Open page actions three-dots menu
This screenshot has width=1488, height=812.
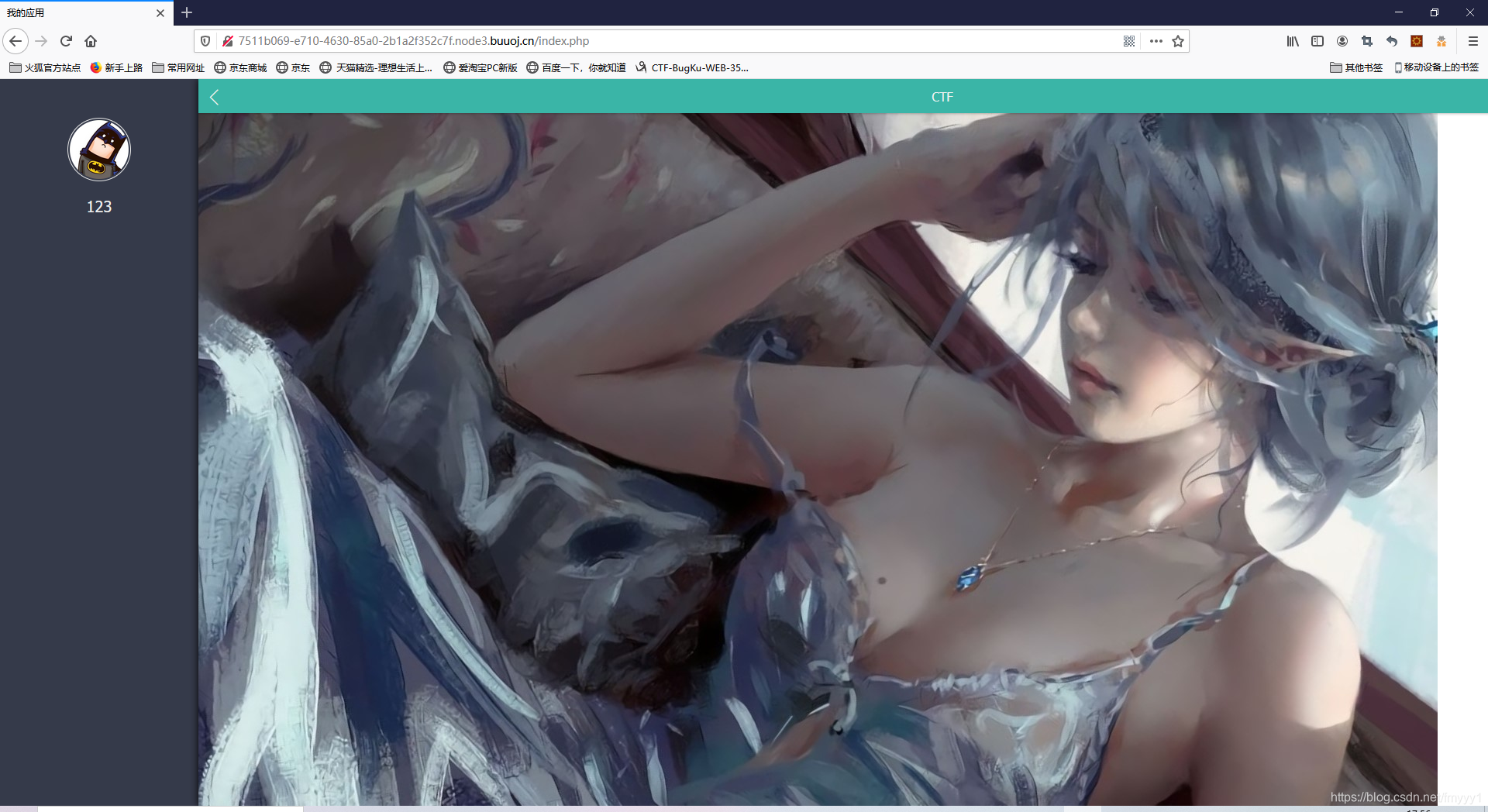coord(1156,41)
